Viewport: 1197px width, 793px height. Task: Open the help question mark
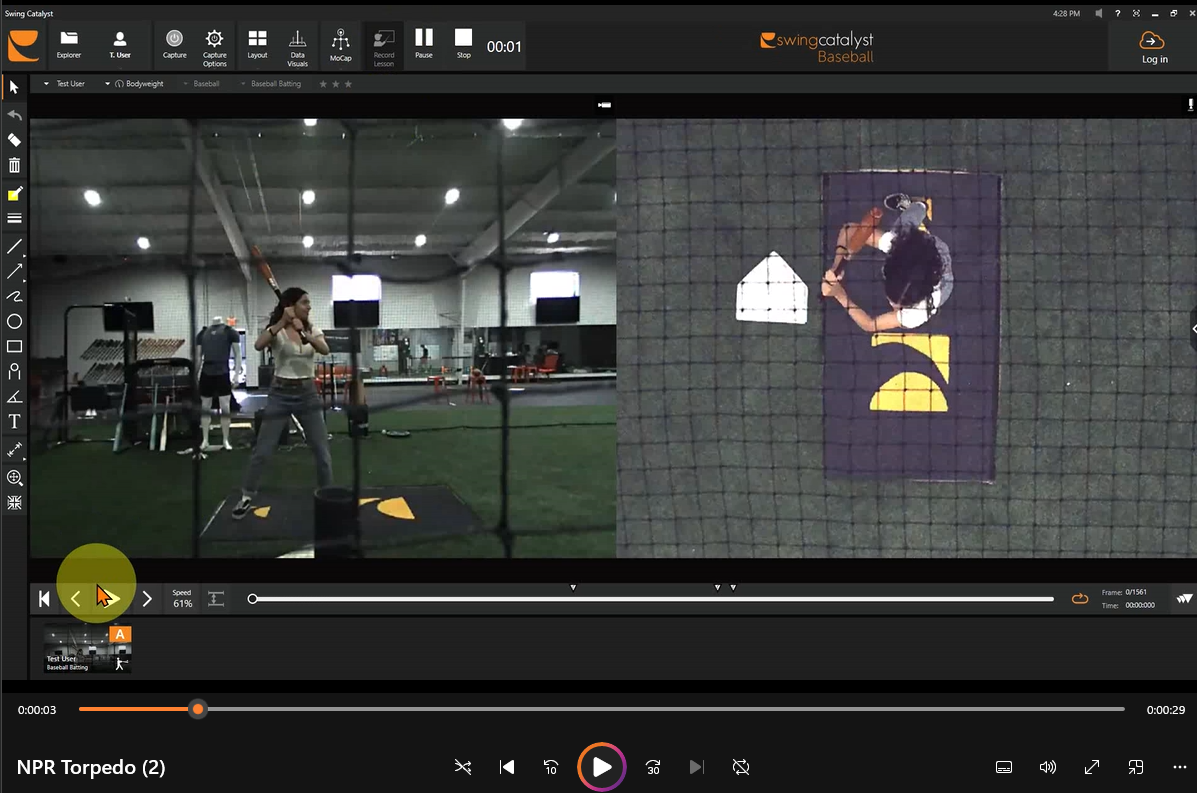(x=1117, y=14)
